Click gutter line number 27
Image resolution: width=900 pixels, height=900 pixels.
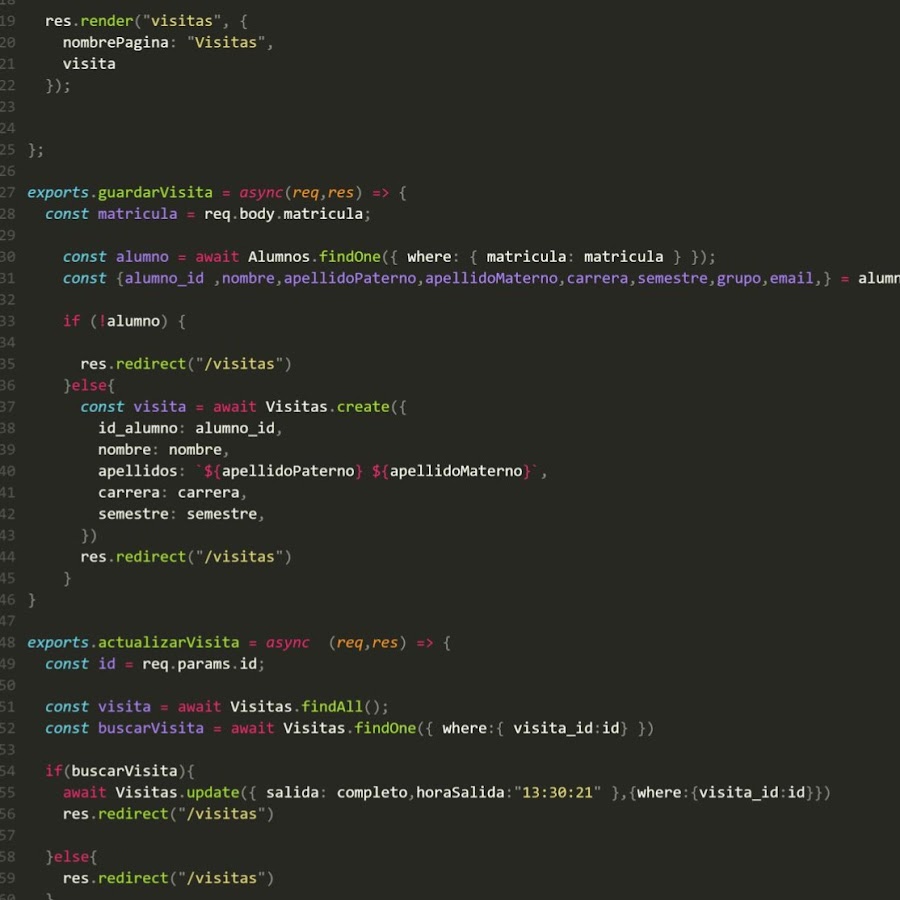7,192
